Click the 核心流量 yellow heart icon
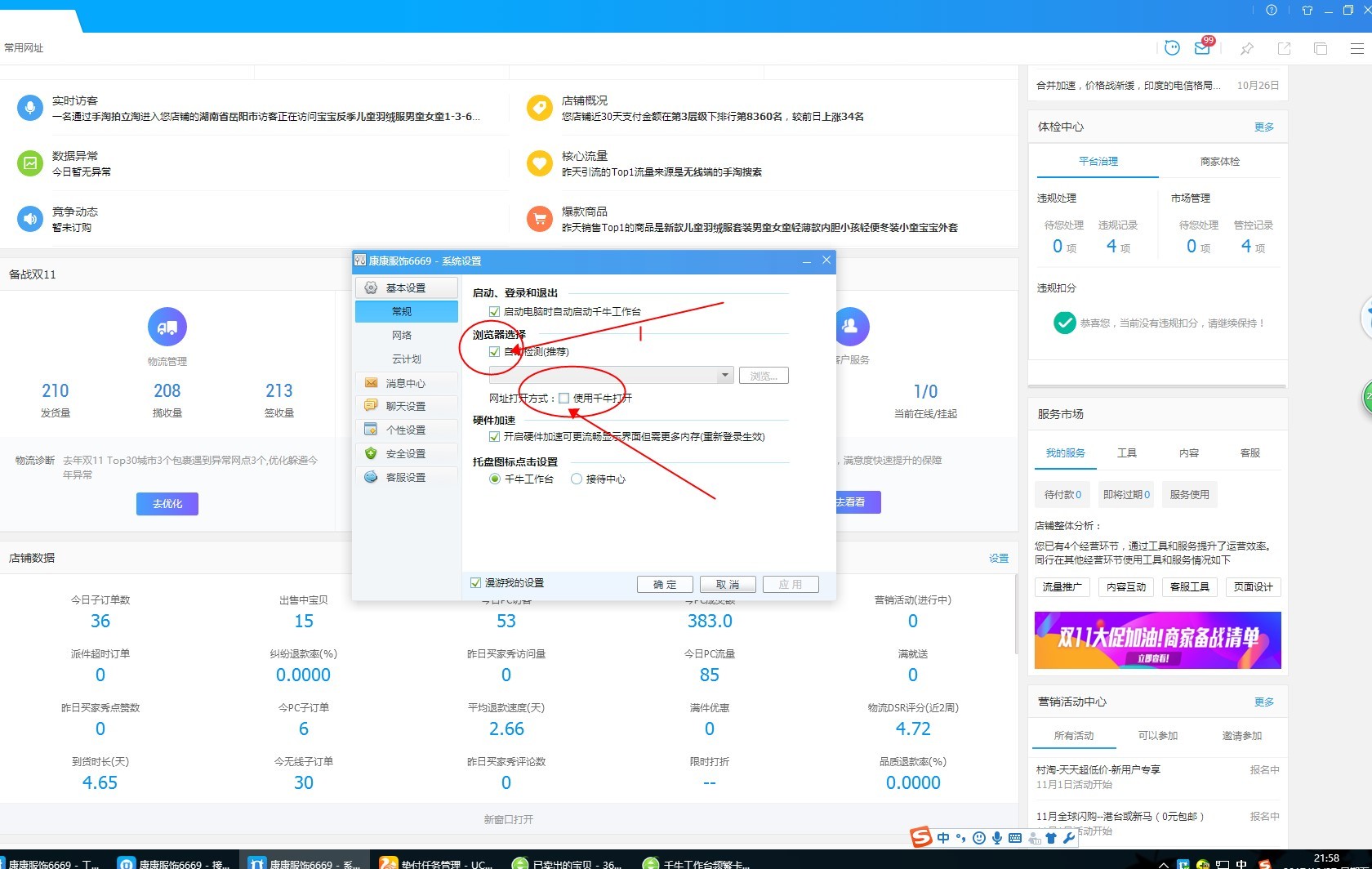Image resolution: width=1372 pixels, height=869 pixels. pos(539,163)
